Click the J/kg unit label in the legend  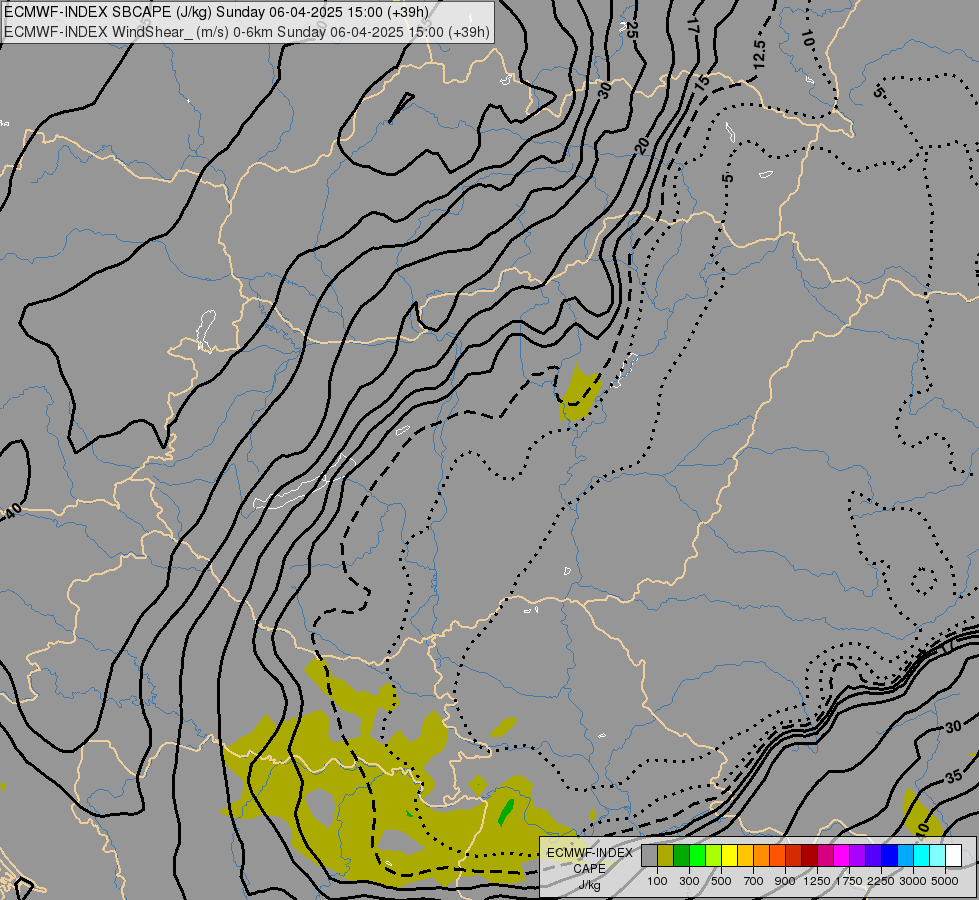point(589,885)
